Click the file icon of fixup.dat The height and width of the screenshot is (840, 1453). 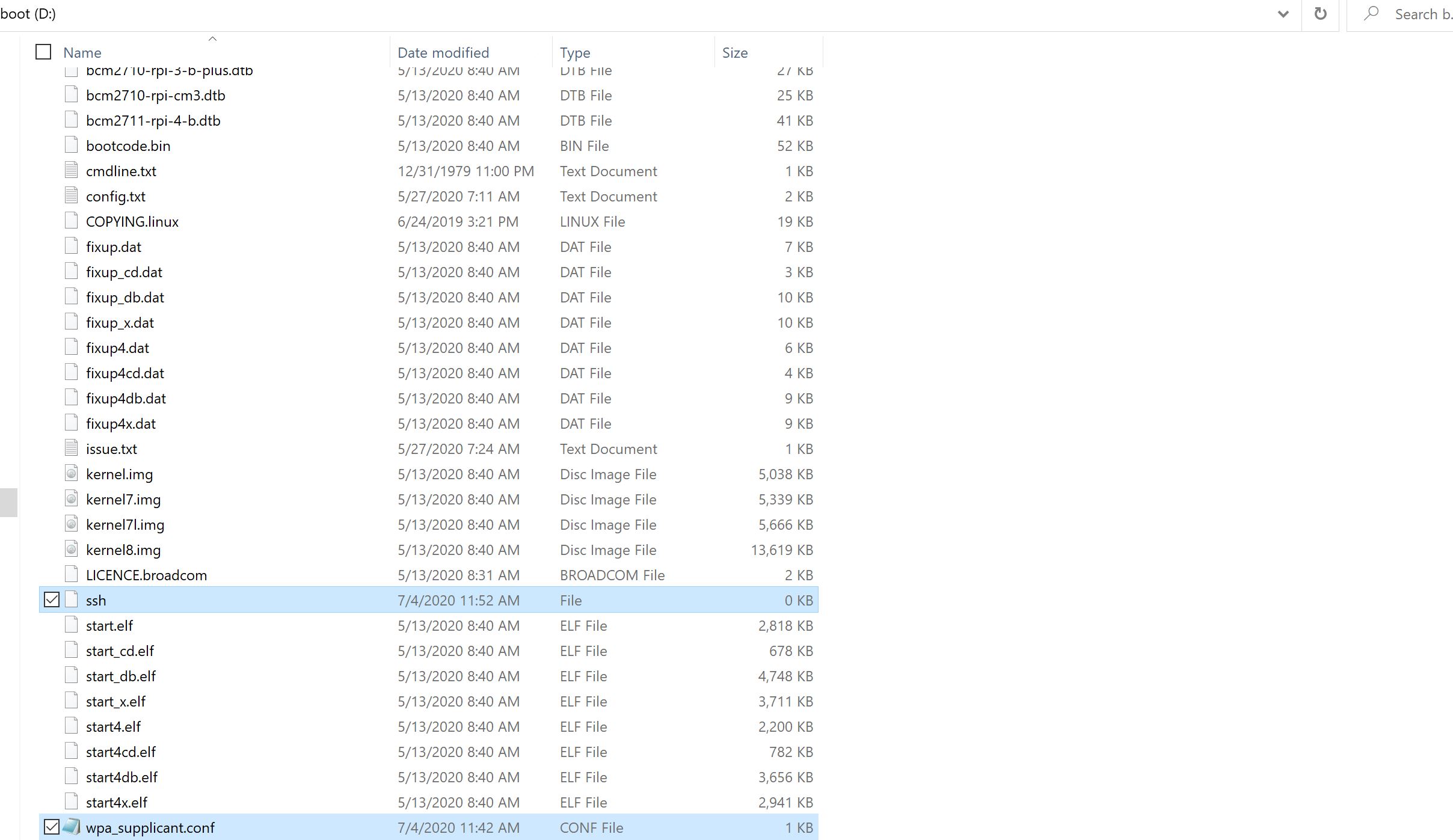(x=71, y=246)
